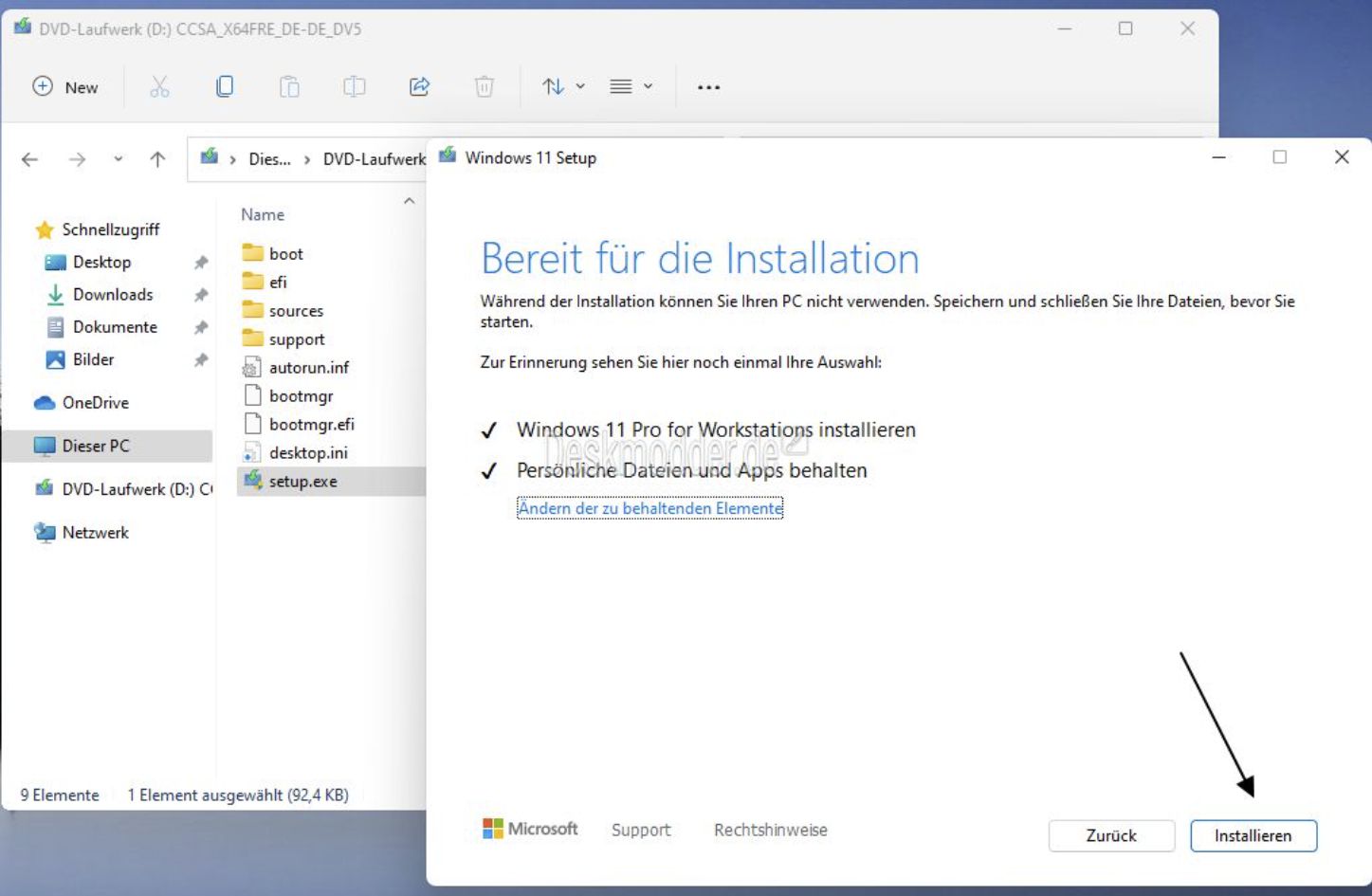Select the desktop.ini file
Viewport: 1372px width, 896px height.
point(295,453)
